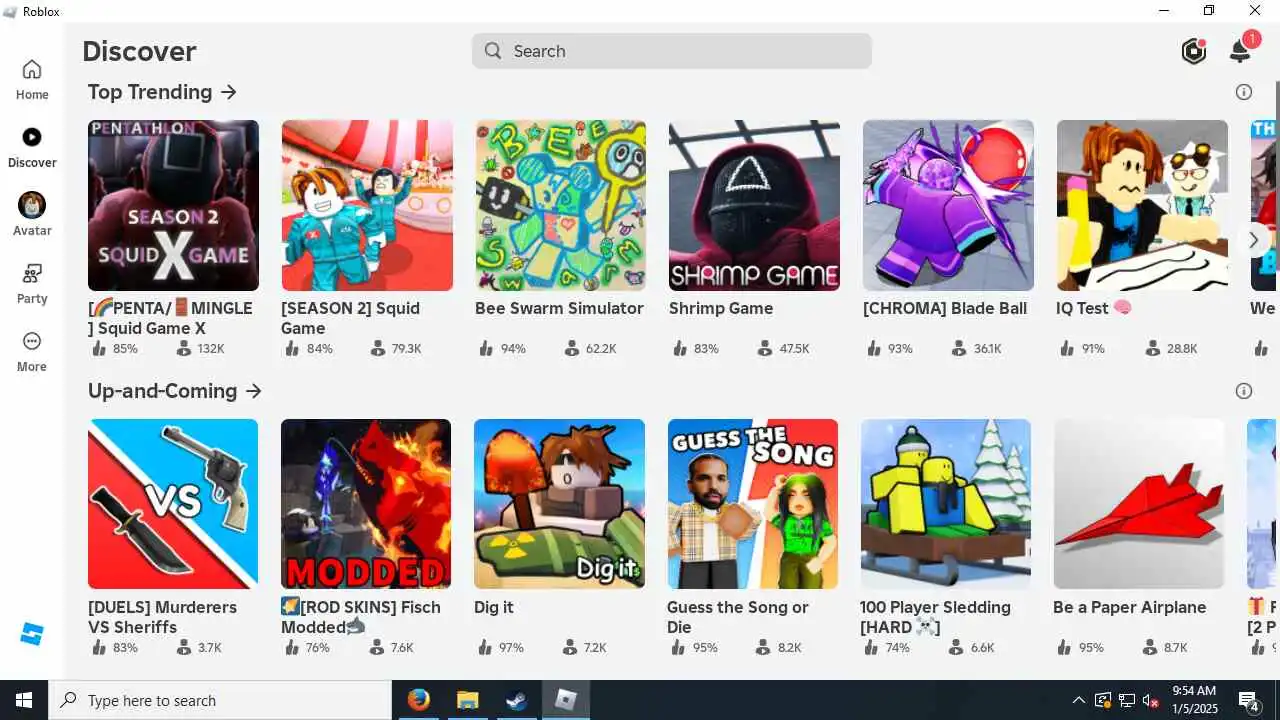The width and height of the screenshot is (1280, 720).
Task: Open Firefox from the taskbar
Action: [x=419, y=700]
